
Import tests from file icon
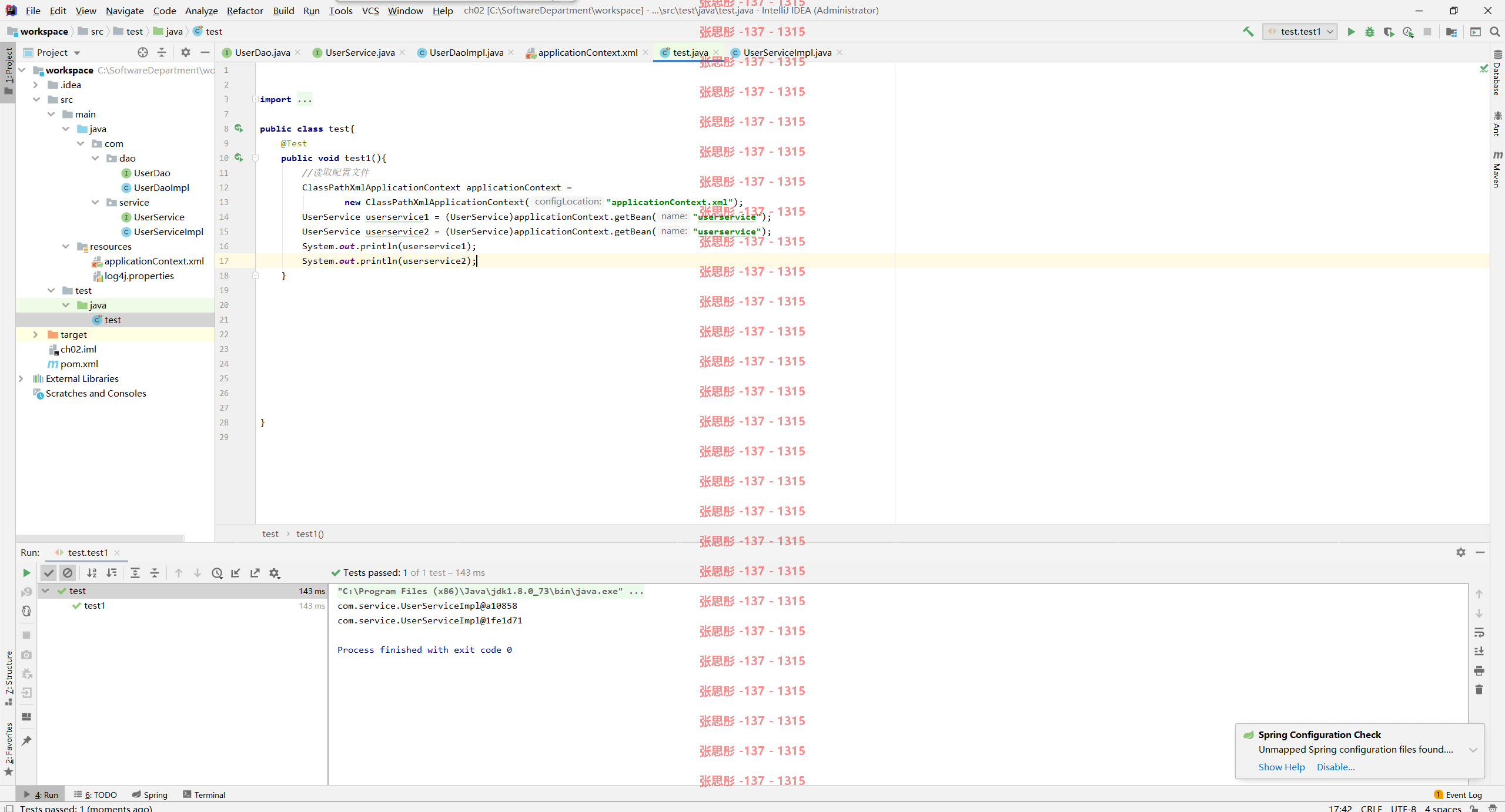(x=236, y=573)
